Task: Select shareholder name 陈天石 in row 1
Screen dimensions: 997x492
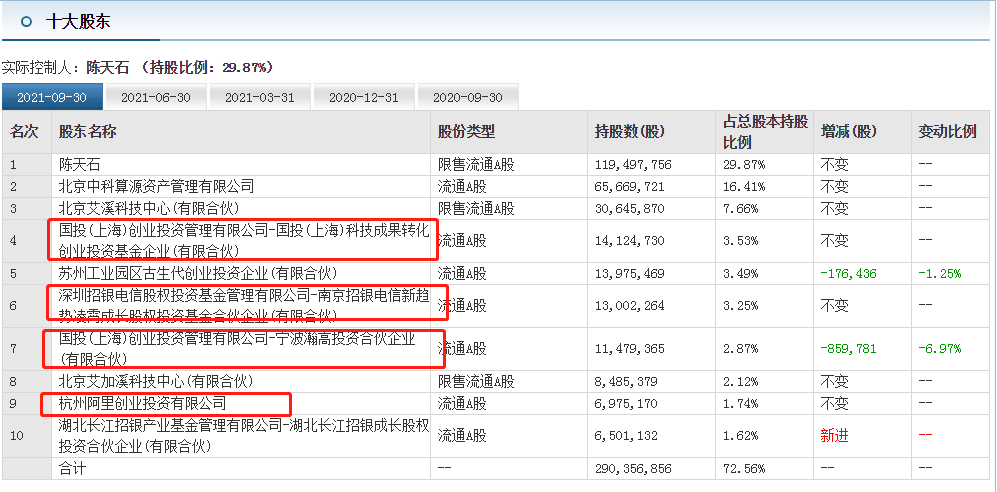Action: pos(79,165)
